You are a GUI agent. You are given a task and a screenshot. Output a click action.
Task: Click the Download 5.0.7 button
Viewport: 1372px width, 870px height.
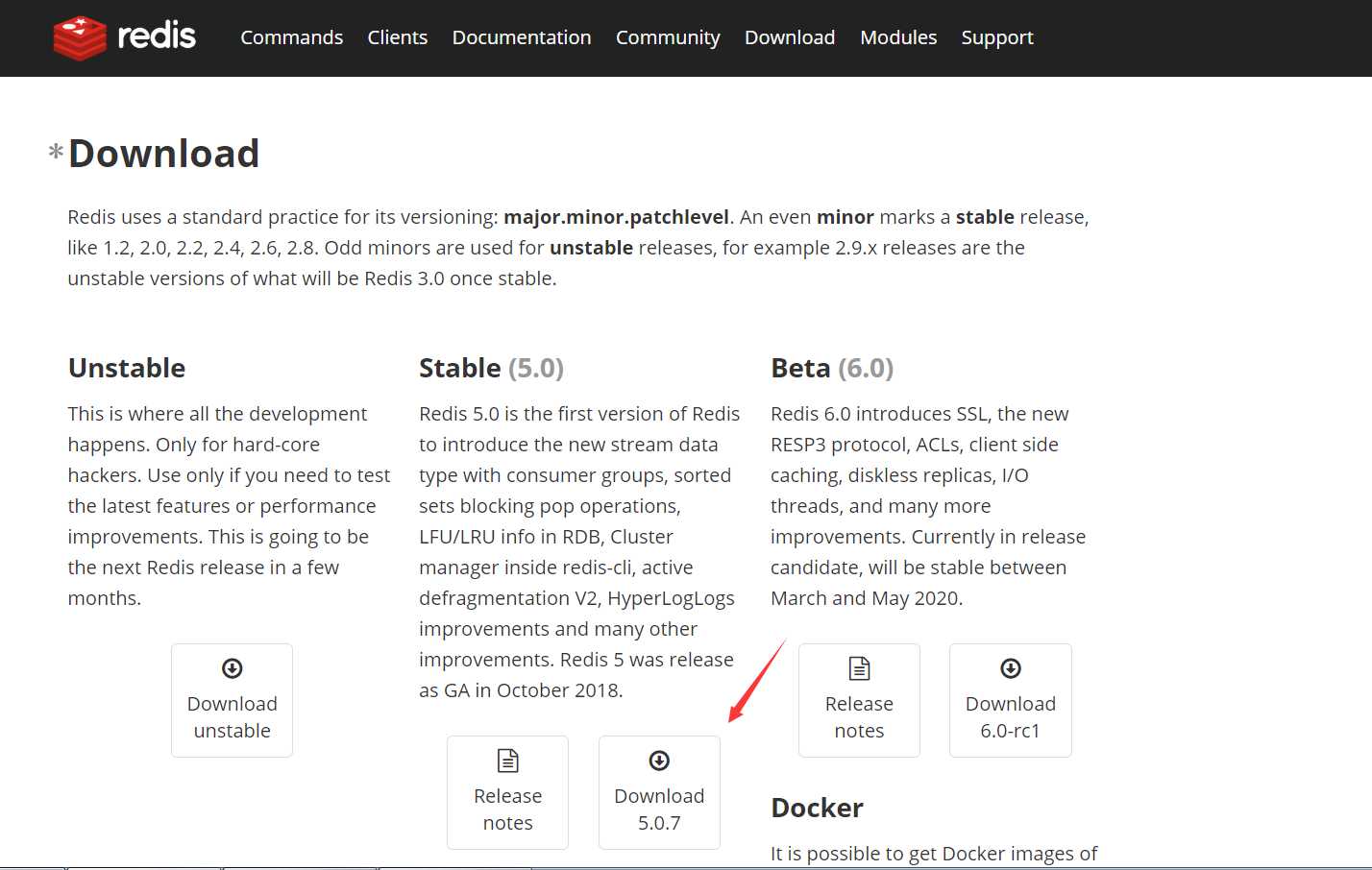(x=659, y=792)
